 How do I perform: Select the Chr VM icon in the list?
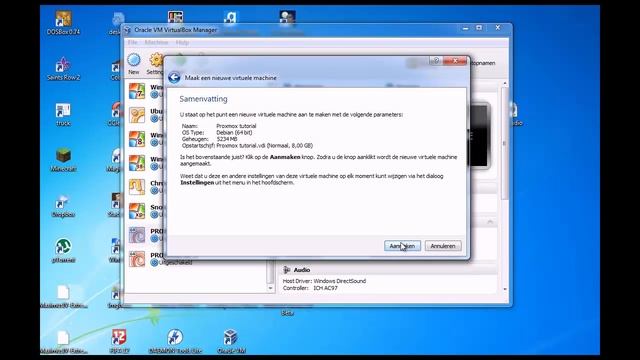(x=137, y=187)
